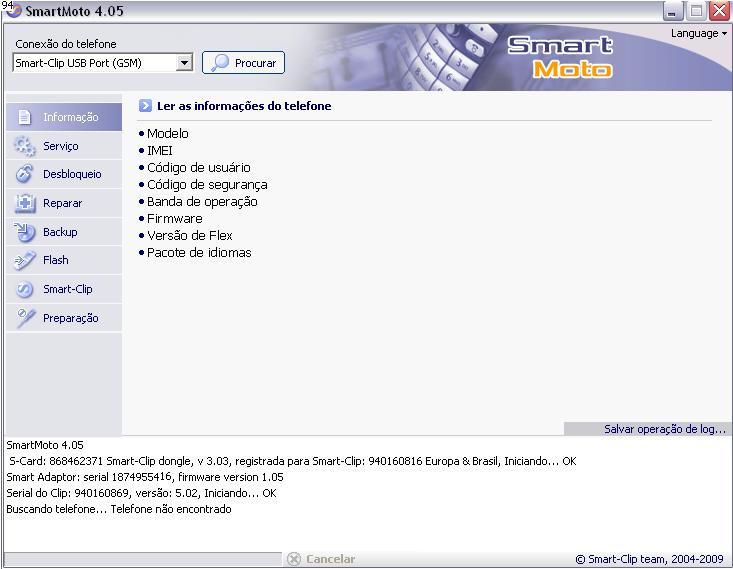Click the blue arrow icon beside Ler as informações
733x569 pixels.
145,106
